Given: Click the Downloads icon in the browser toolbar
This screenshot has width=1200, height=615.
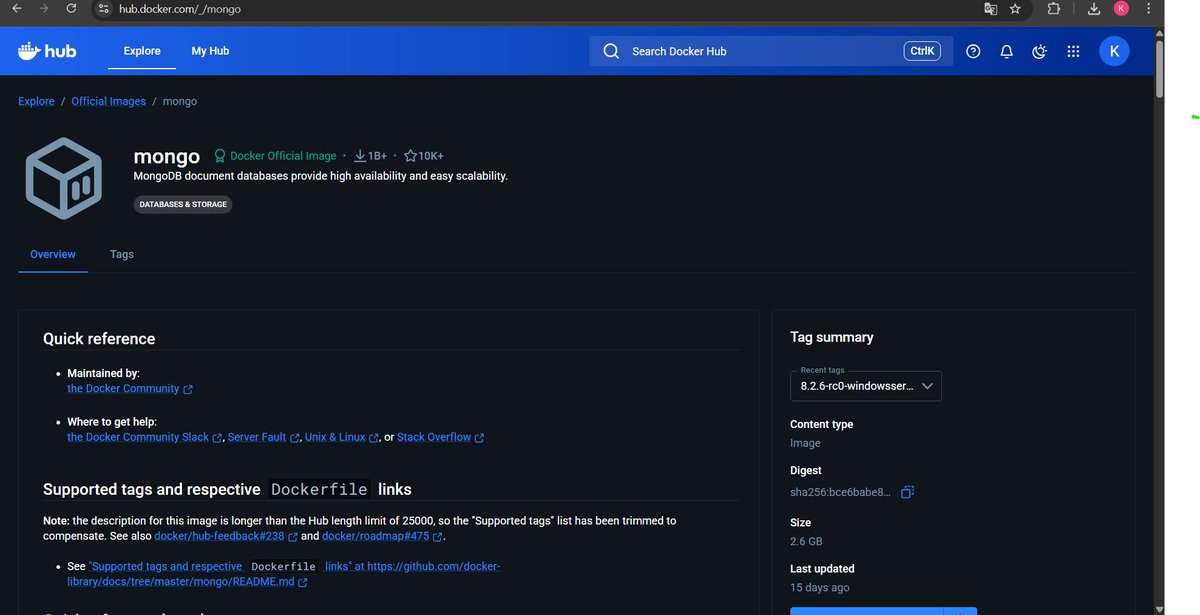Looking at the screenshot, I should coord(1092,8).
